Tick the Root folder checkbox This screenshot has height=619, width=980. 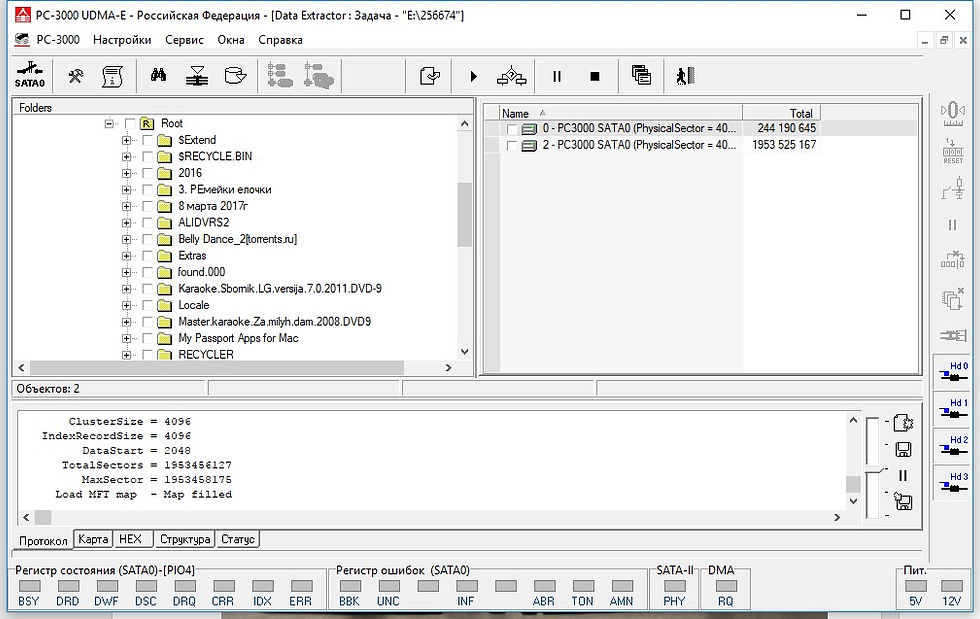pyautogui.click(x=130, y=124)
